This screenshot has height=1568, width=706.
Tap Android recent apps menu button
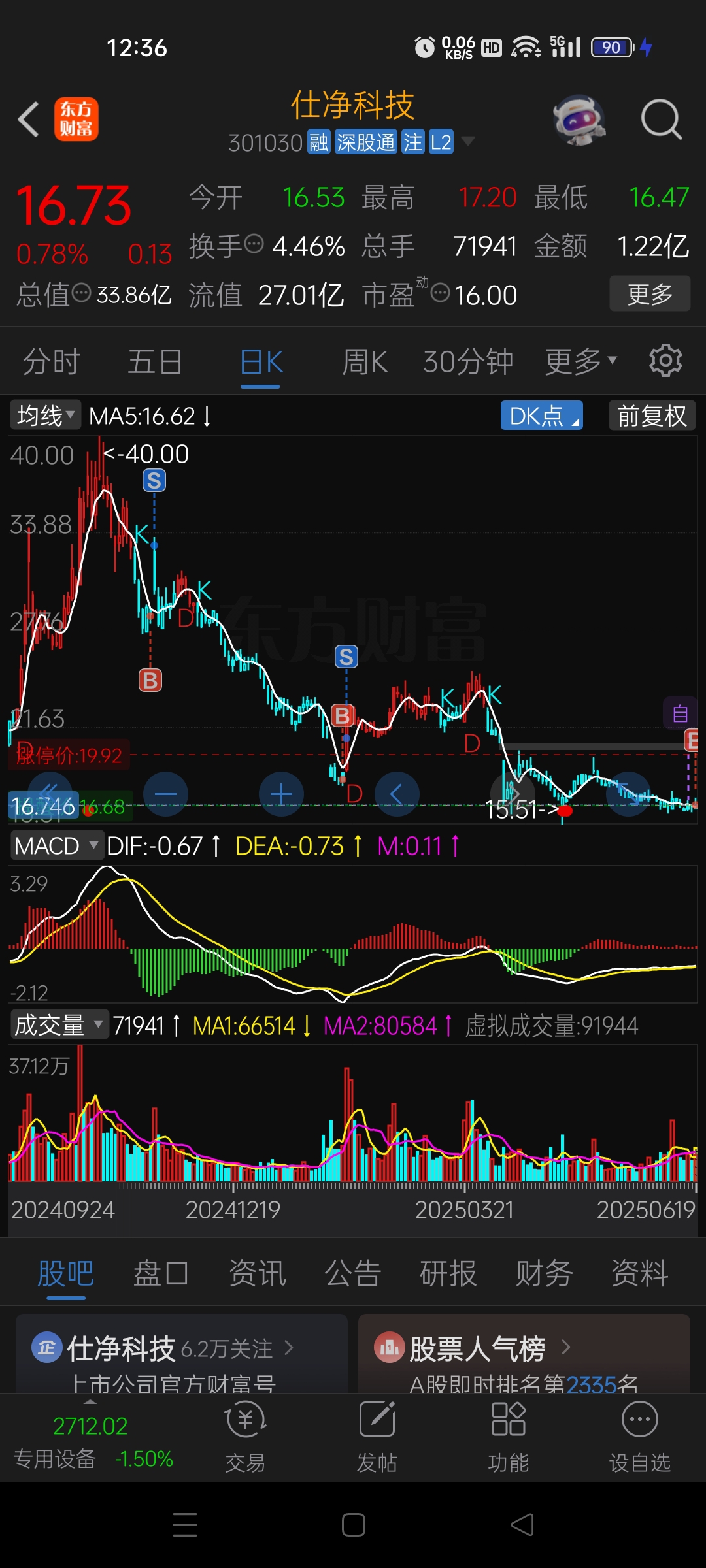coord(185,1525)
